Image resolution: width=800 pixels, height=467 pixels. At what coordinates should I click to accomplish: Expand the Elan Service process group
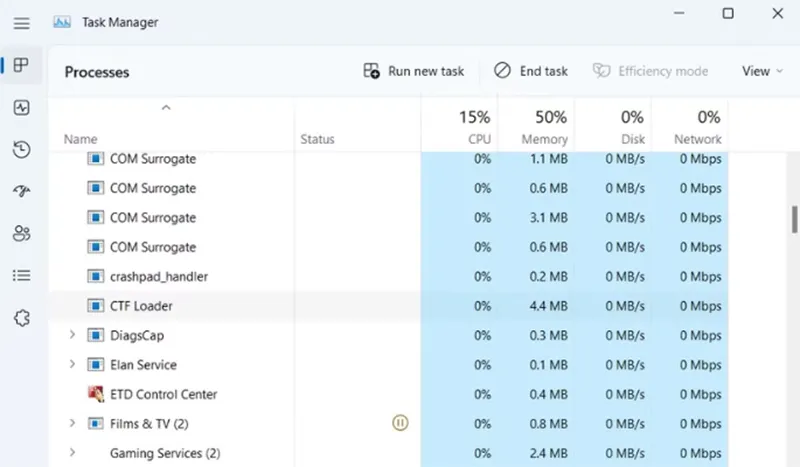(72, 365)
